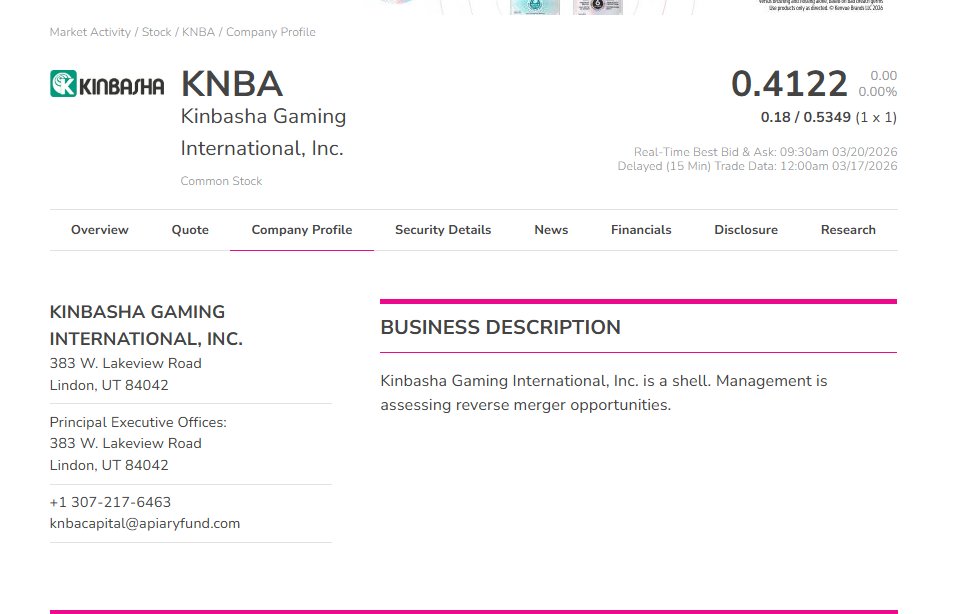The image size is (957, 614).
Task: Select the Company Profile tab
Action: point(302,230)
